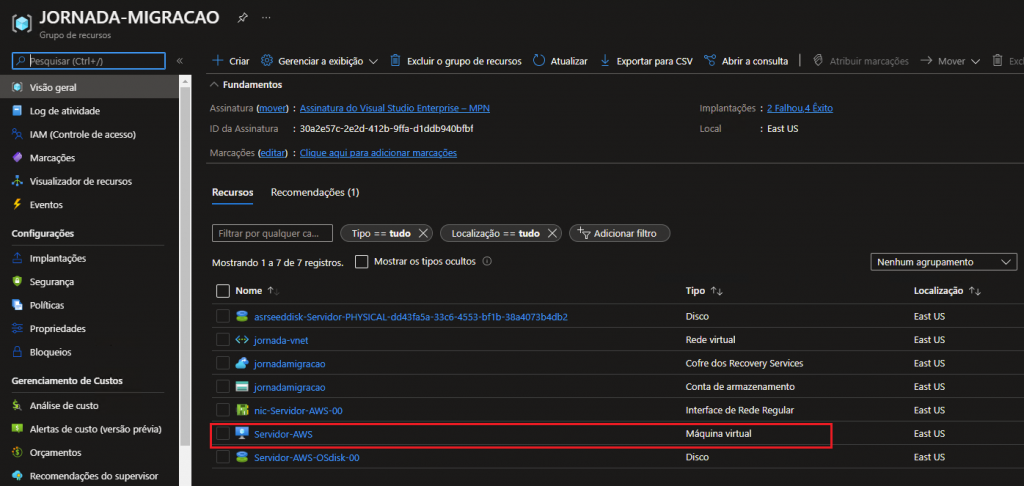1024x486 pixels.
Task: Click the Adicionar filtro button
Action: [x=619, y=233]
